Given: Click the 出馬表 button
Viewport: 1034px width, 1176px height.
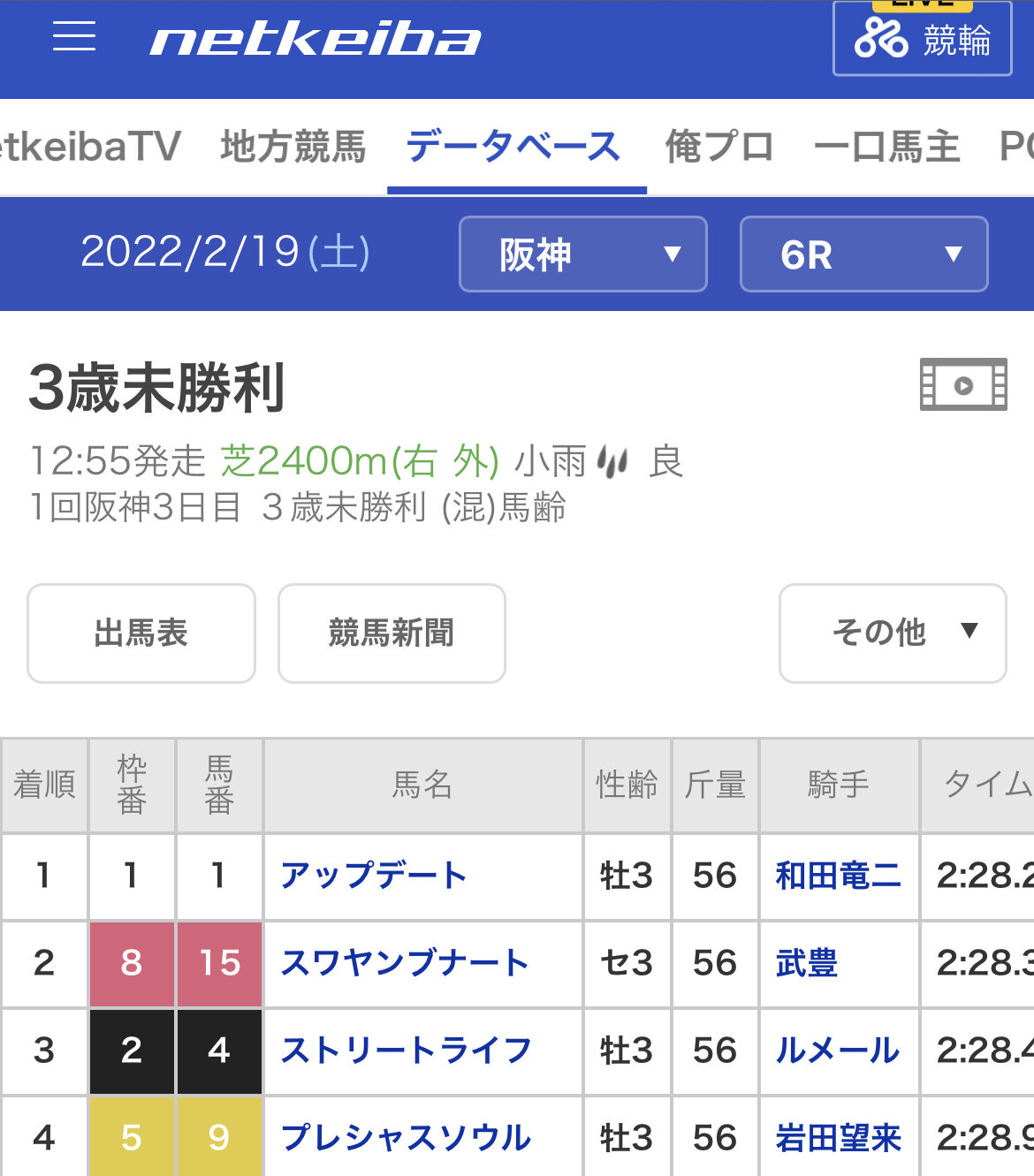Looking at the screenshot, I should click(x=141, y=633).
